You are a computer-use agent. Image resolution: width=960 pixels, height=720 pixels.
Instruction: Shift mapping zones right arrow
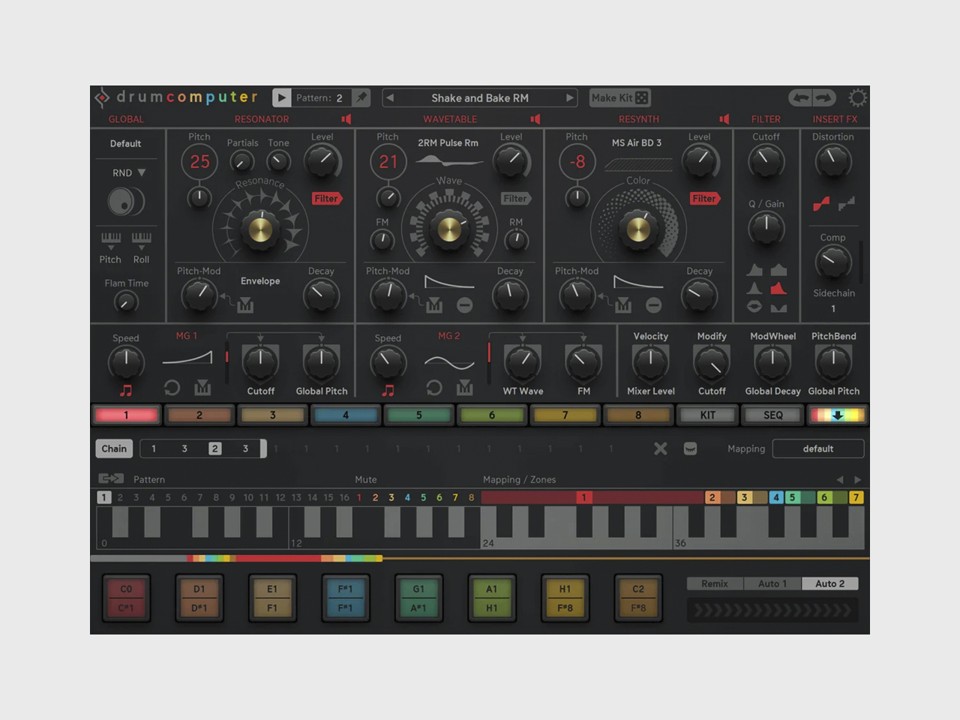[857, 479]
